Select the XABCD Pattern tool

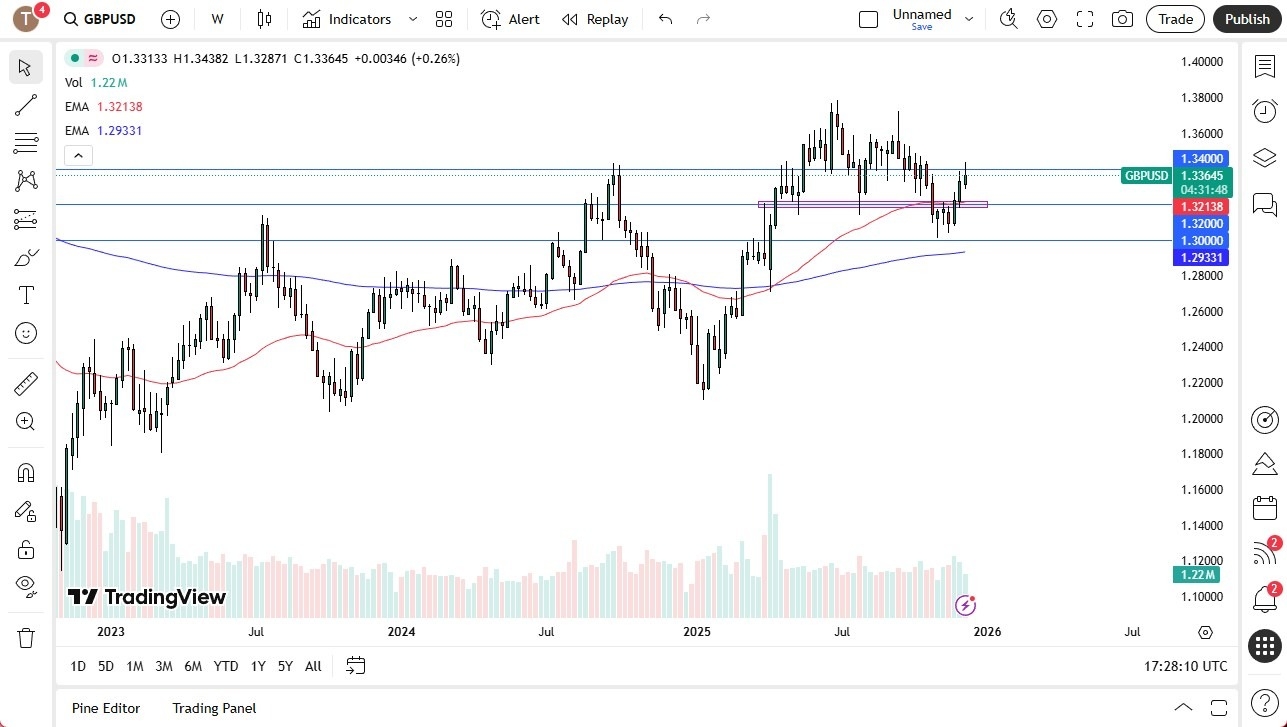[x=25, y=179]
